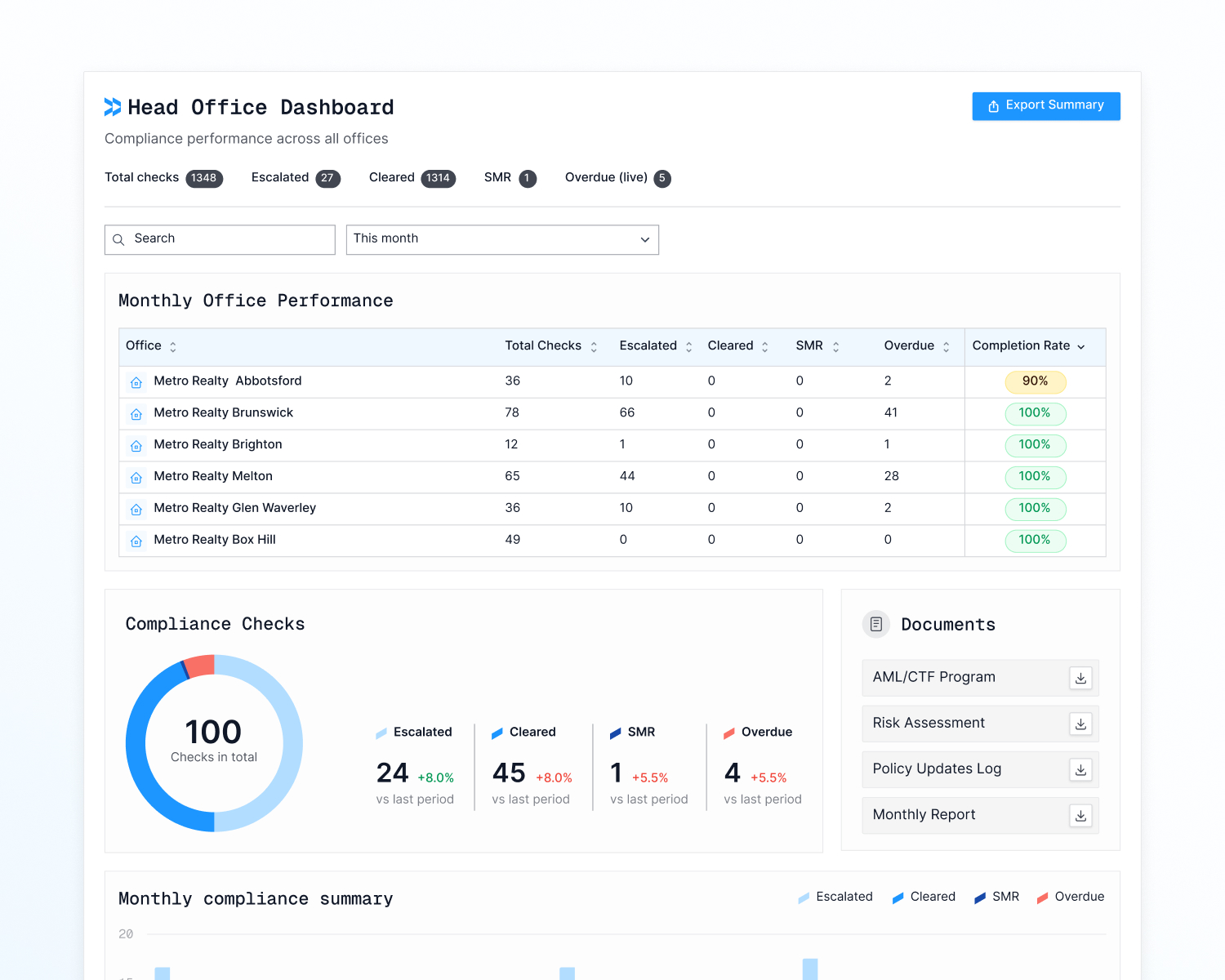Toggle Completion Rate sort chevron
This screenshot has width=1225, height=980.
tap(1080, 347)
